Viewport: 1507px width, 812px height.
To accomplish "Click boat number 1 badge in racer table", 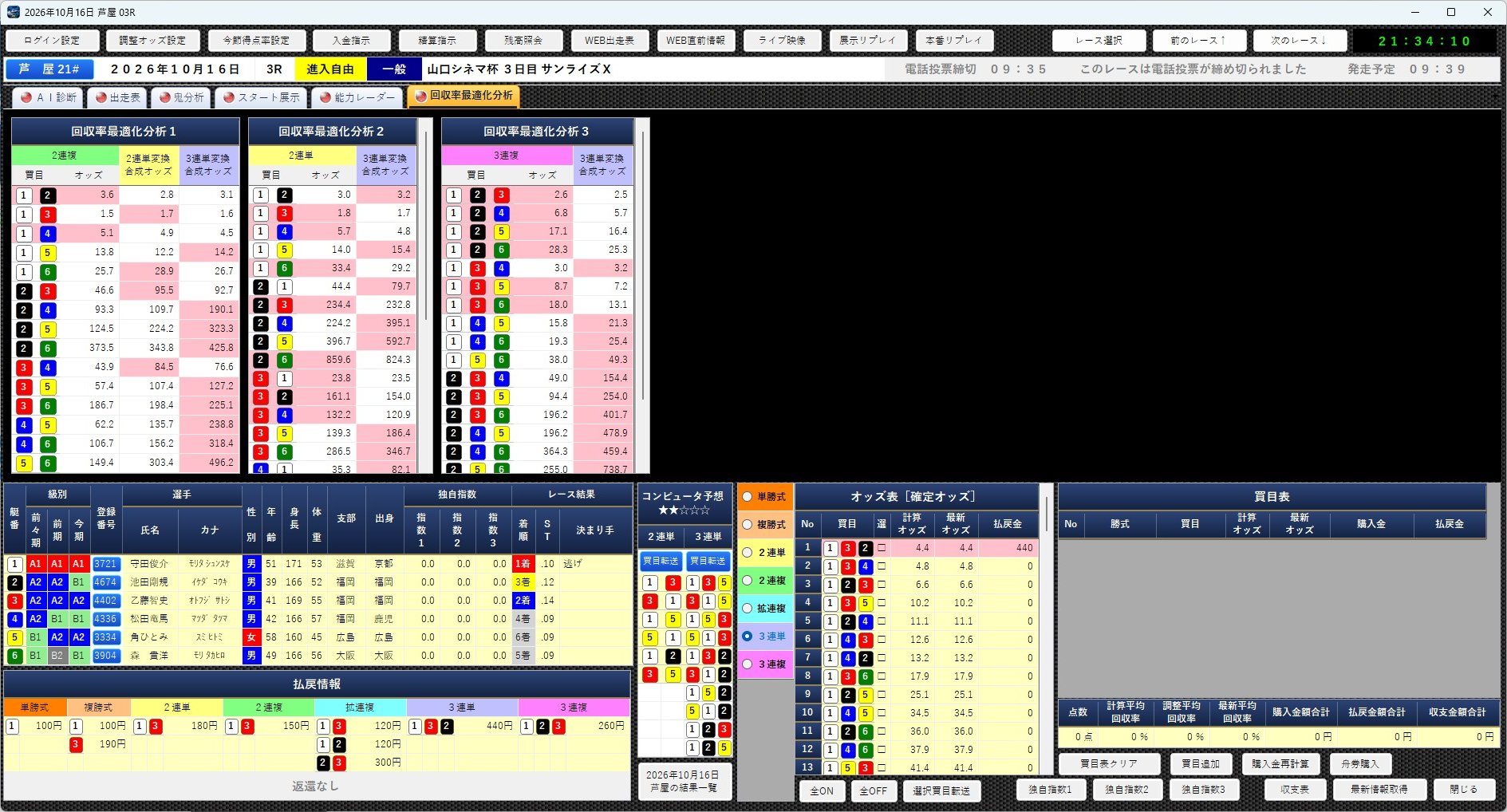I will tap(14, 564).
